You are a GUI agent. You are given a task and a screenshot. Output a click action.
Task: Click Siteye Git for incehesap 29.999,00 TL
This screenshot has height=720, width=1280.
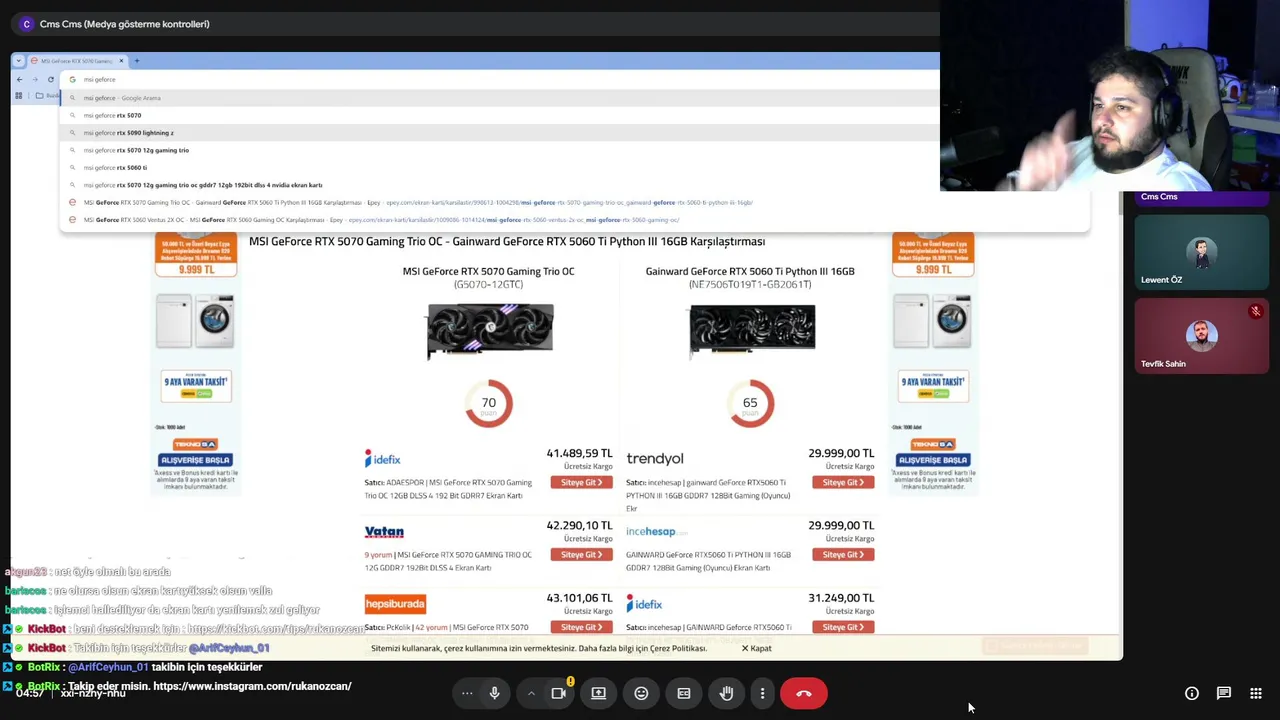click(x=843, y=554)
